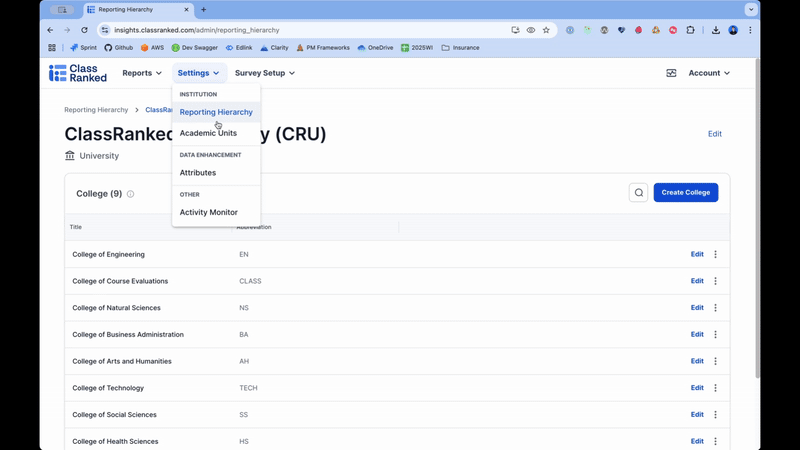Open the Insurance bookmarks folder
800x450 pixels.
point(460,47)
